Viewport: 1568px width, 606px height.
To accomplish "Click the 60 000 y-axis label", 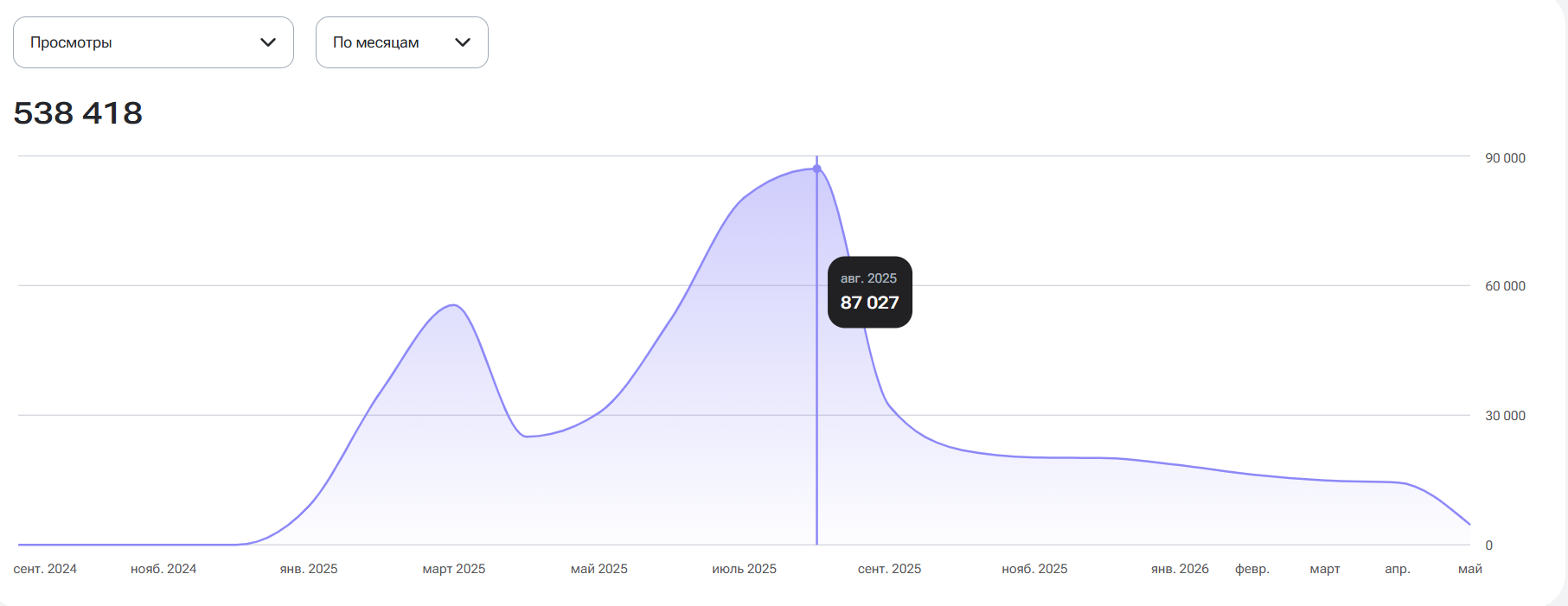I will point(1505,286).
